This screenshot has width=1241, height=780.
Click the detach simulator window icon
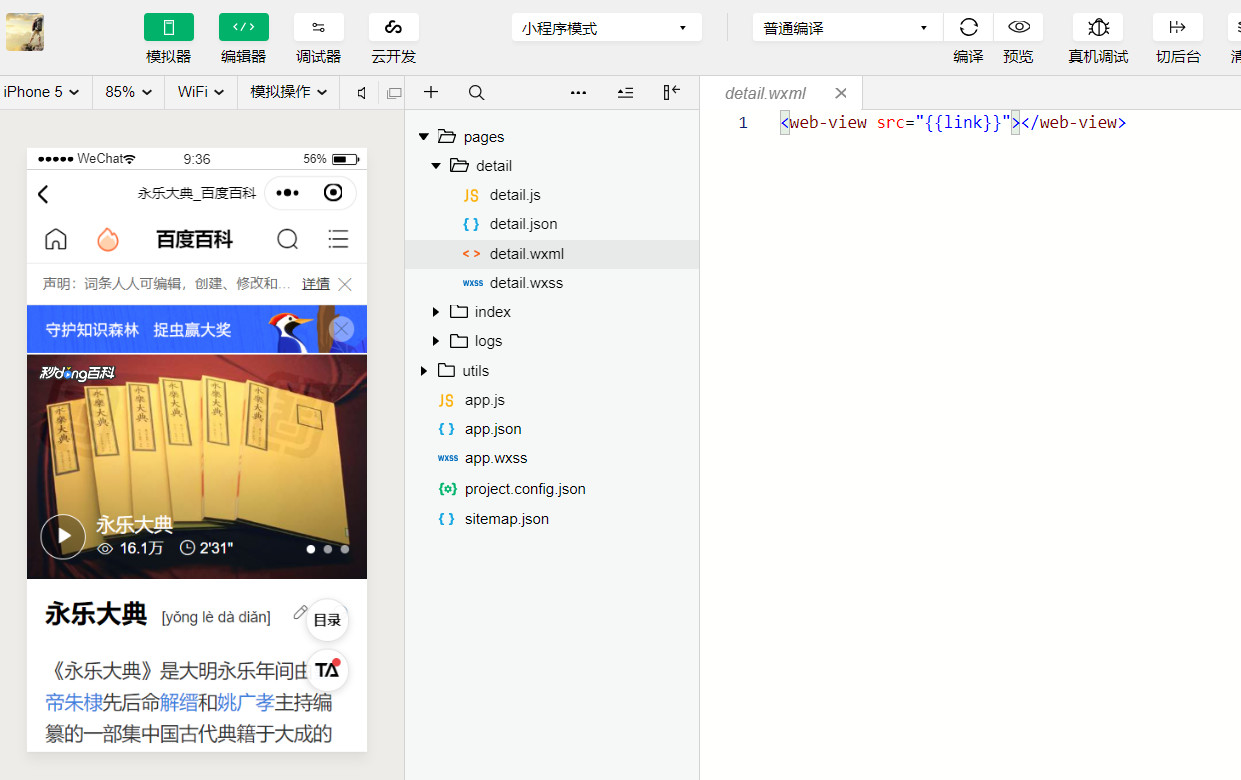[394, 93]
